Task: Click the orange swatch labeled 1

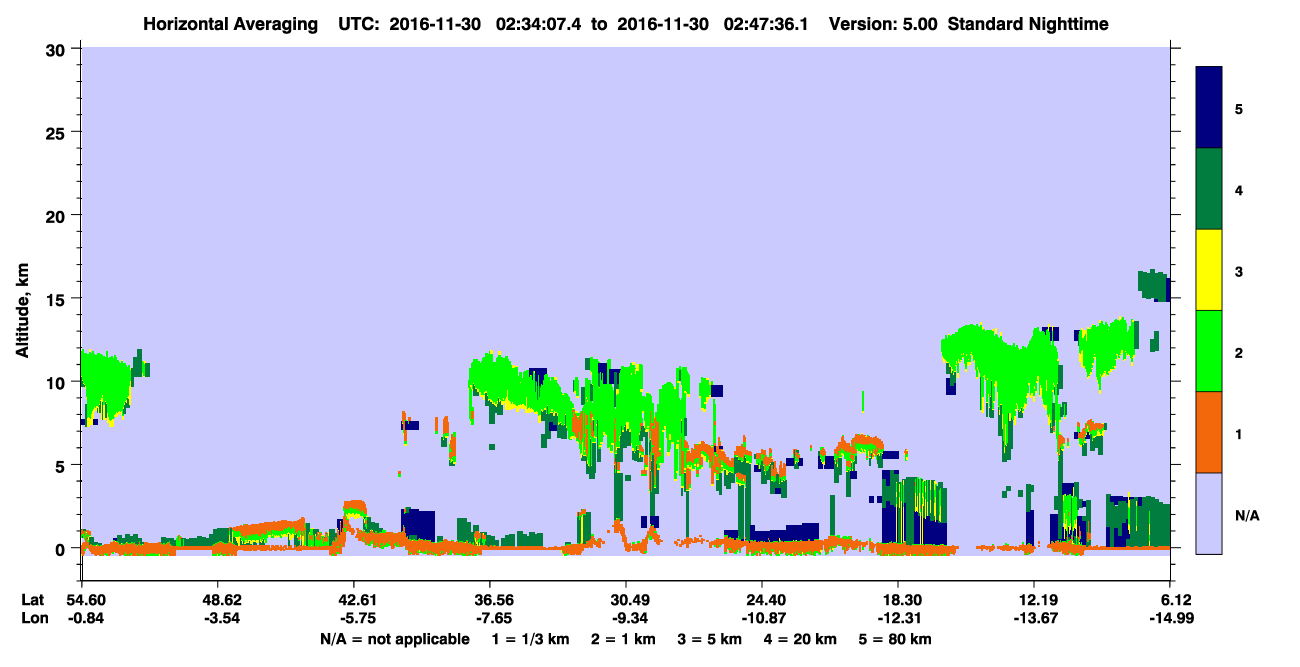Action: pos(1208,431)
